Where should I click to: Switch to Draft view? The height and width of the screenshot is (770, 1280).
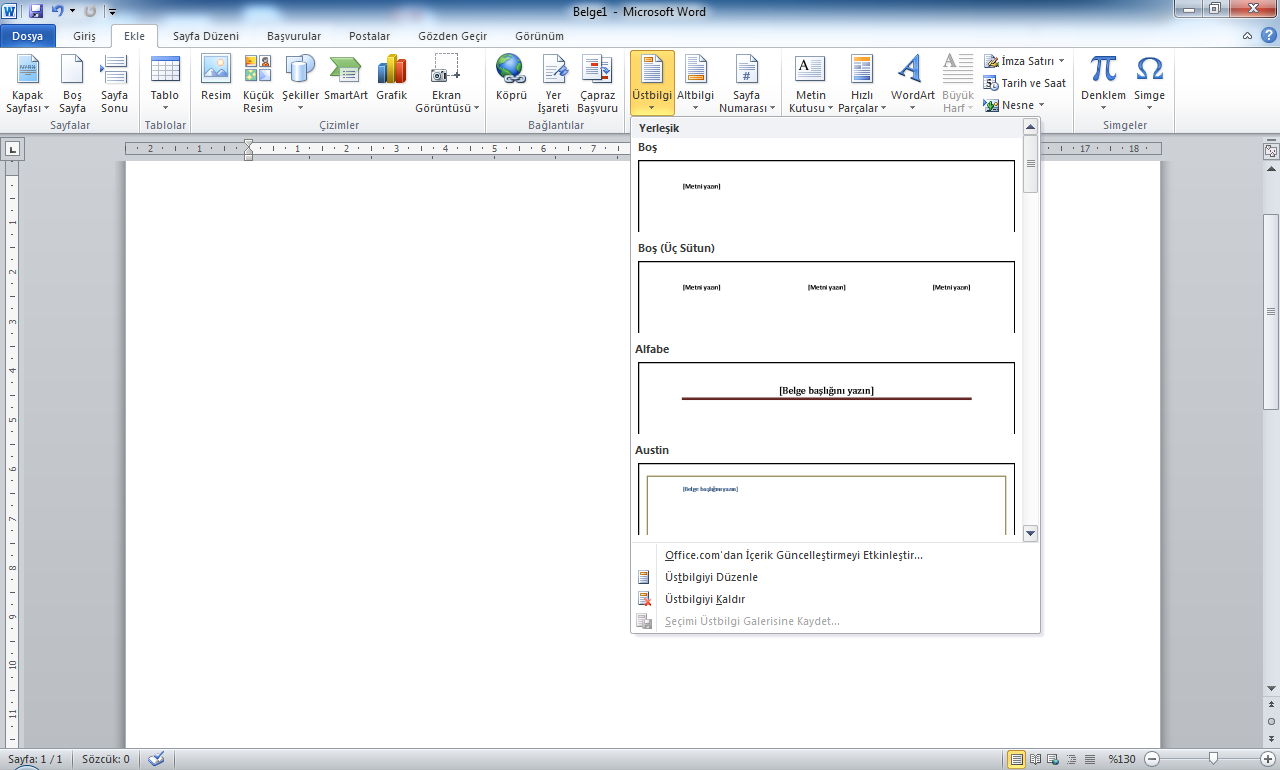point(1090,759)
